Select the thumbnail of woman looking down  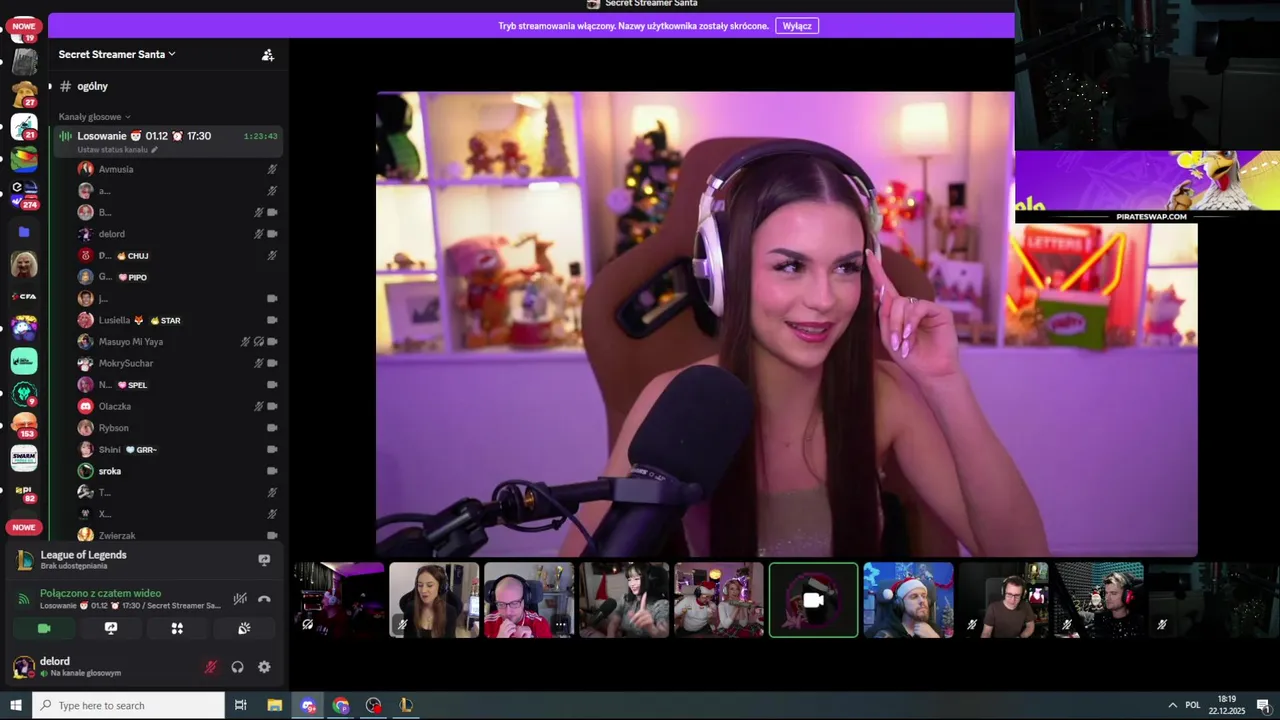434,600
